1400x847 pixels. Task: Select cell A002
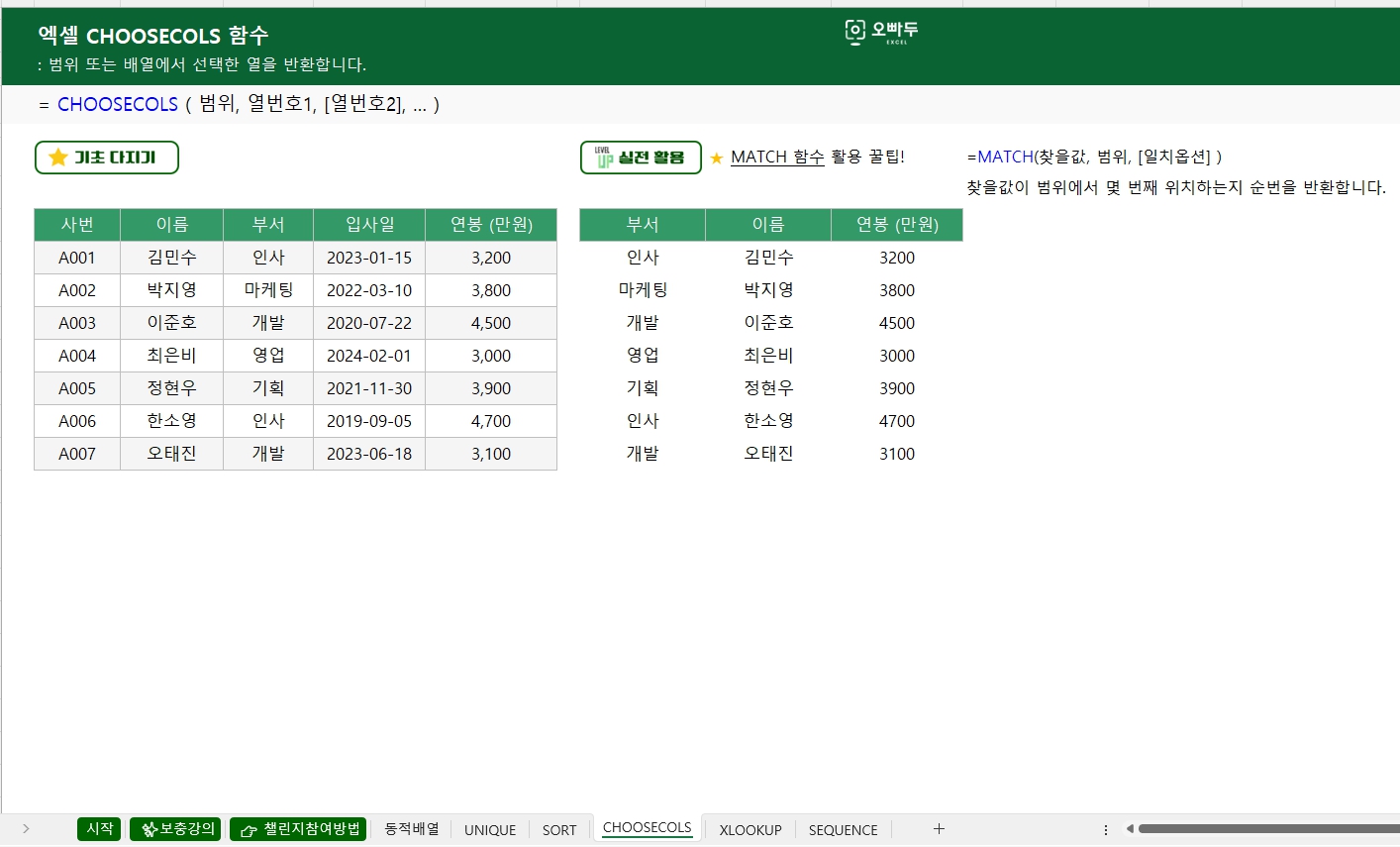pyautogui.click(x=77, y=290)
